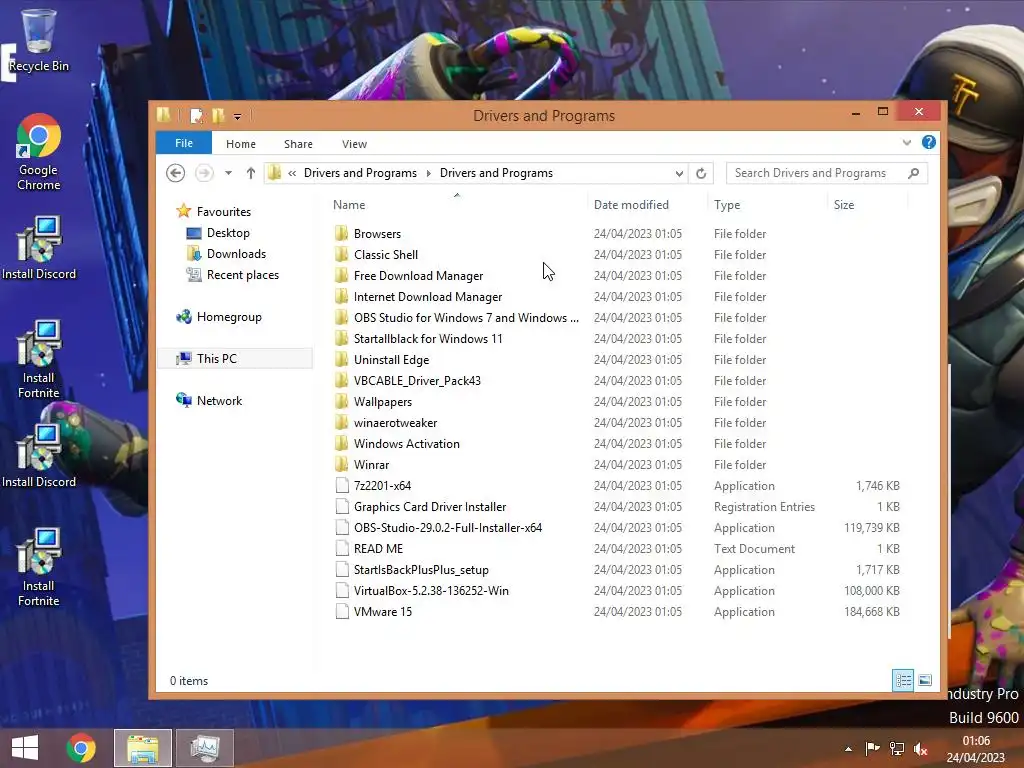The width and height of the screenshot is (1024, 768).
Task: Select the Graphics Card Driver Installer file
Action: click(430, 507)
